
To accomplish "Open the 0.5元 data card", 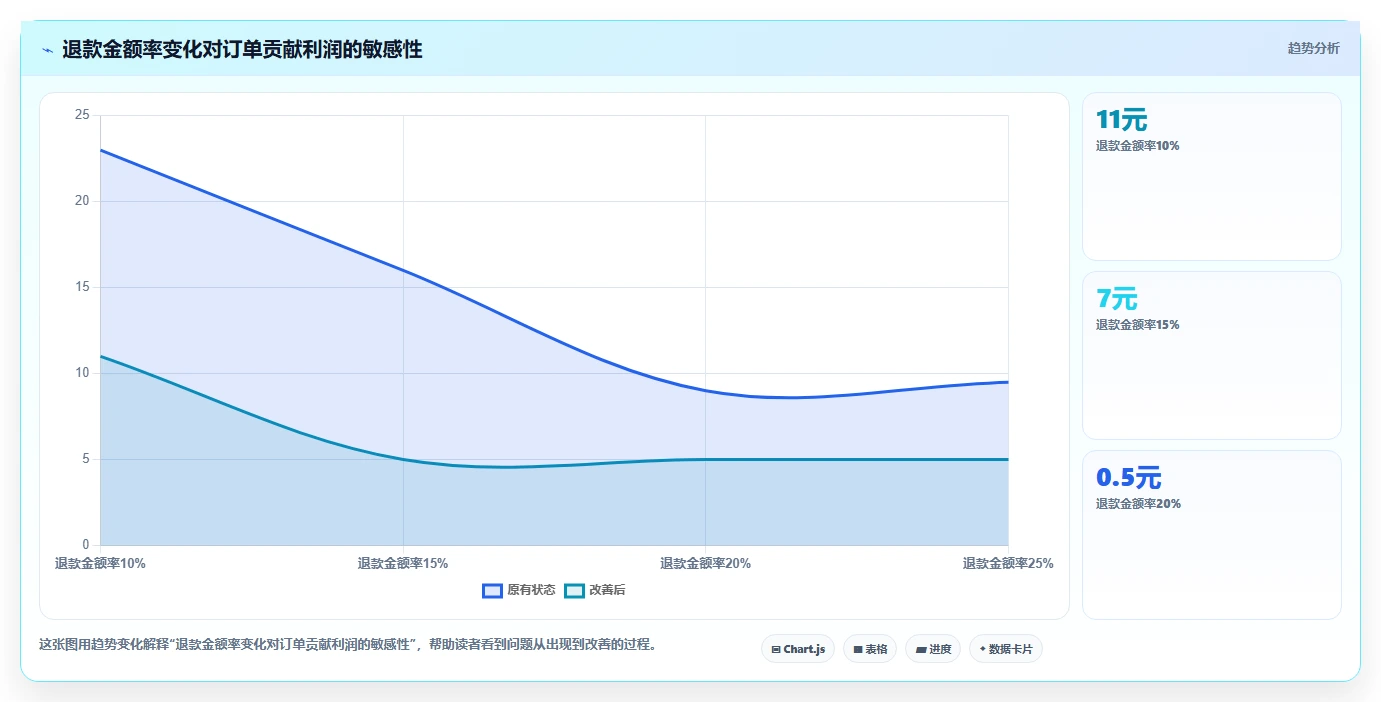I will click(1211, 535).
